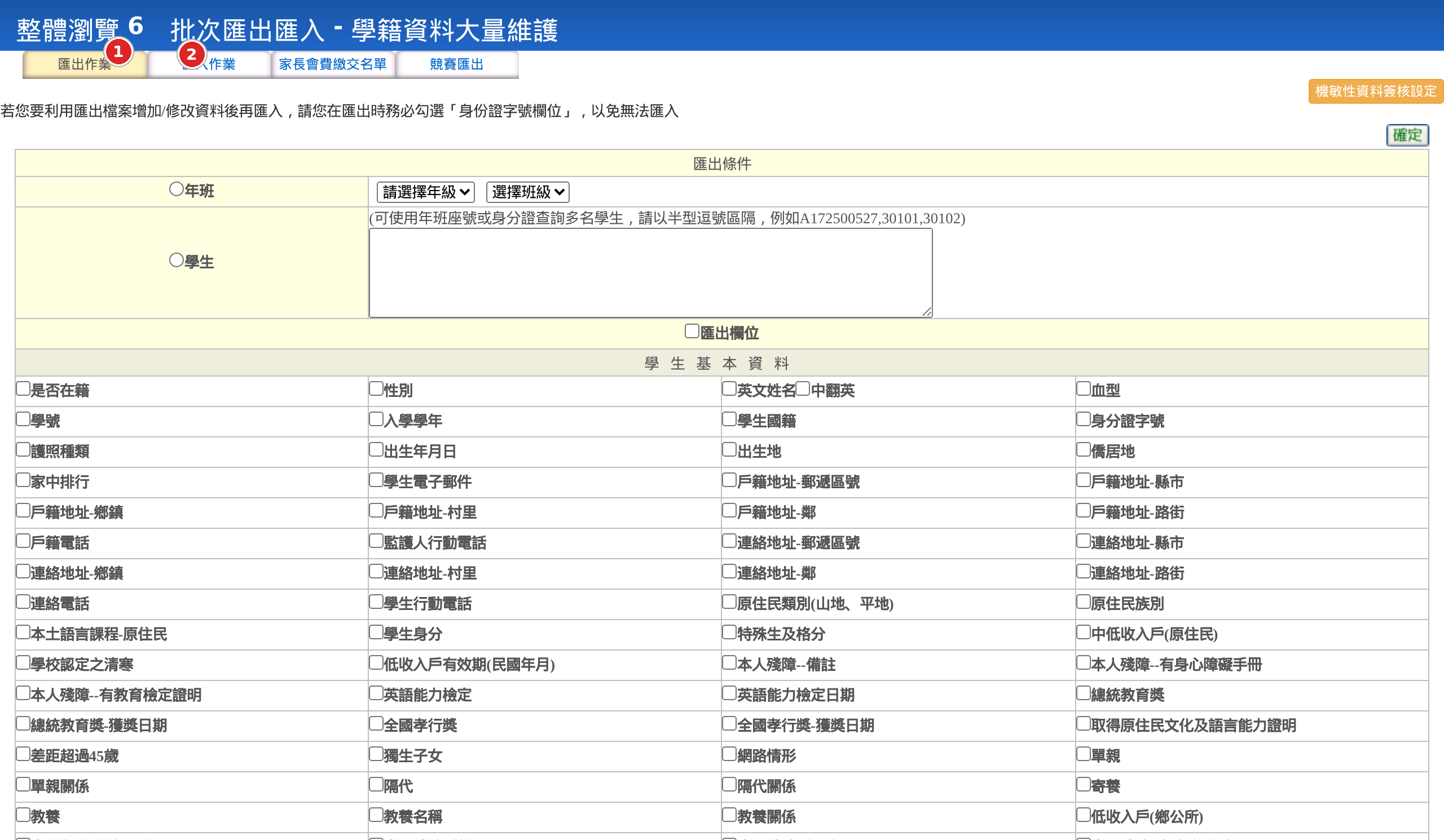Check the 獨生子女 checkbox

pyautogui.click(x=376, y=754)
